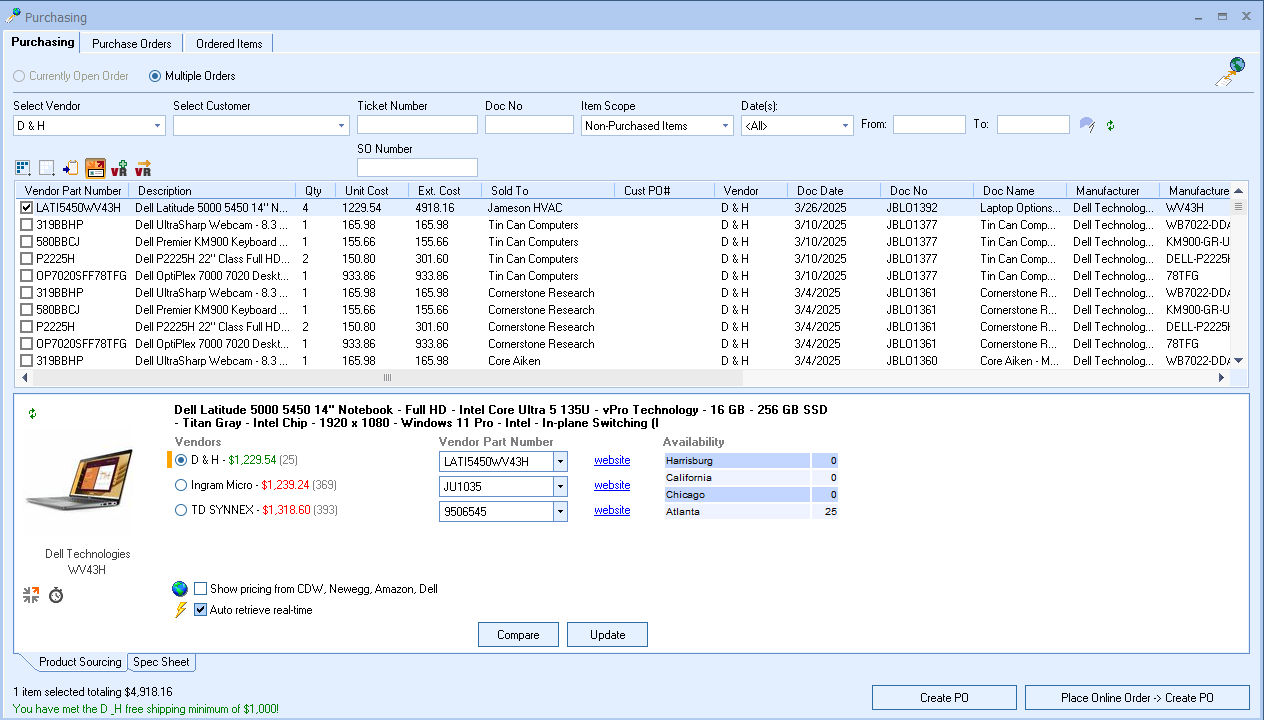Open the TD SYNNEX website link
Image resolution: width=1264 pixels, height=720 pixels.
coord(612,510)
